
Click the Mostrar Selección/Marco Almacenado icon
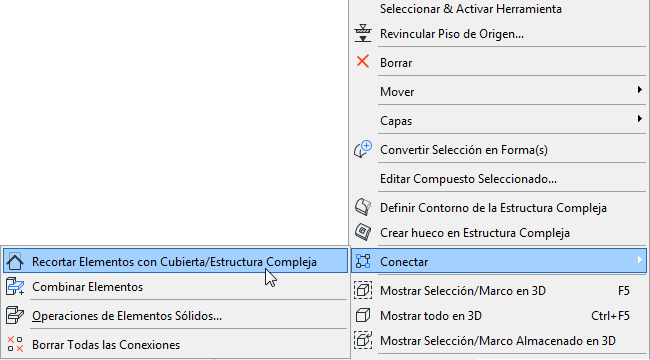363,340
